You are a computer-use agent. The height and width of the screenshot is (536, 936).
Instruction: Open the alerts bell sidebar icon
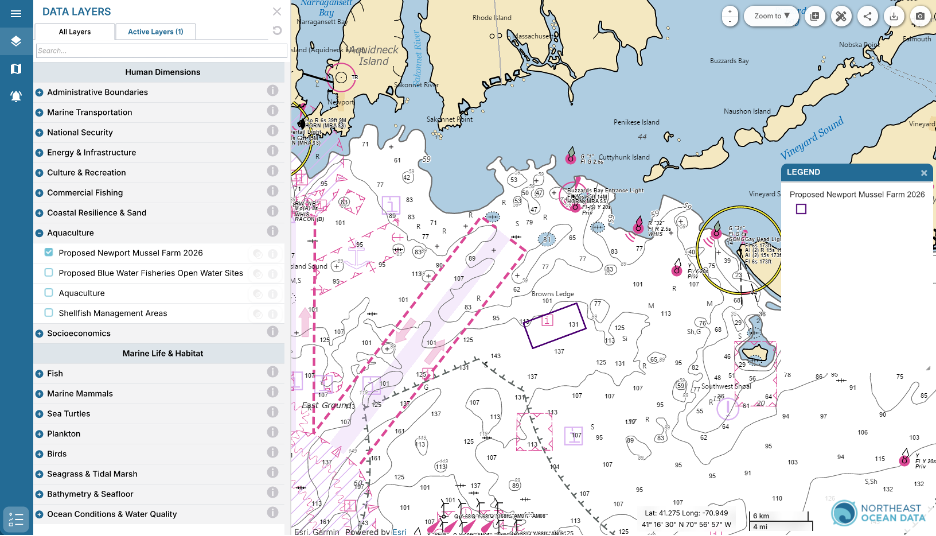pos(16,96)
